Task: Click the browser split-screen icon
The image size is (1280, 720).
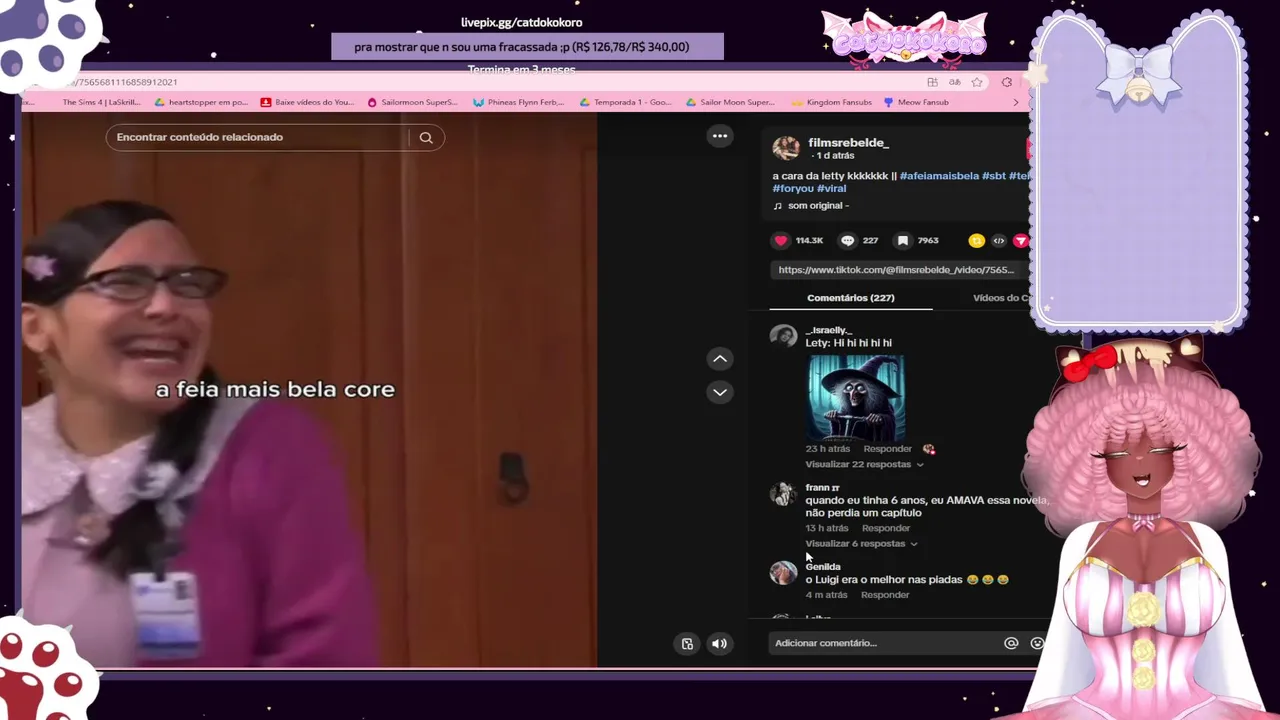Action: 932,82
